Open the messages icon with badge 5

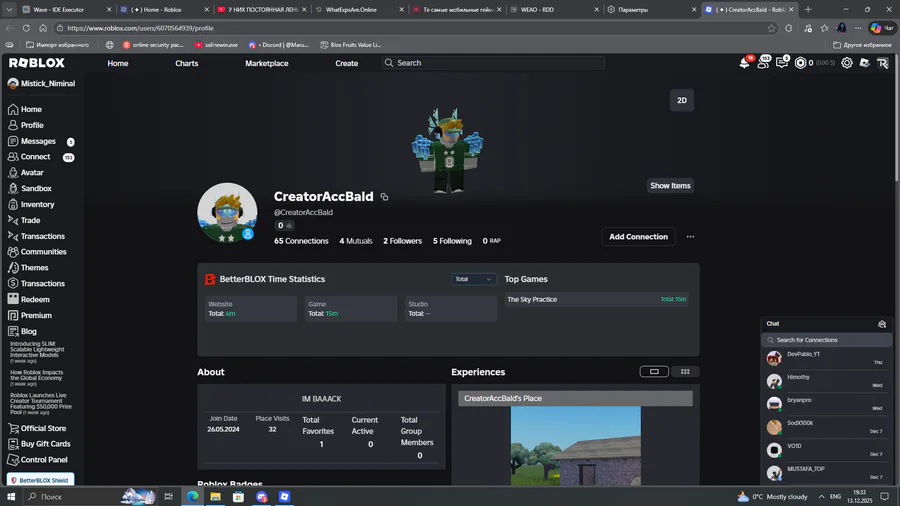click(782, 63)
